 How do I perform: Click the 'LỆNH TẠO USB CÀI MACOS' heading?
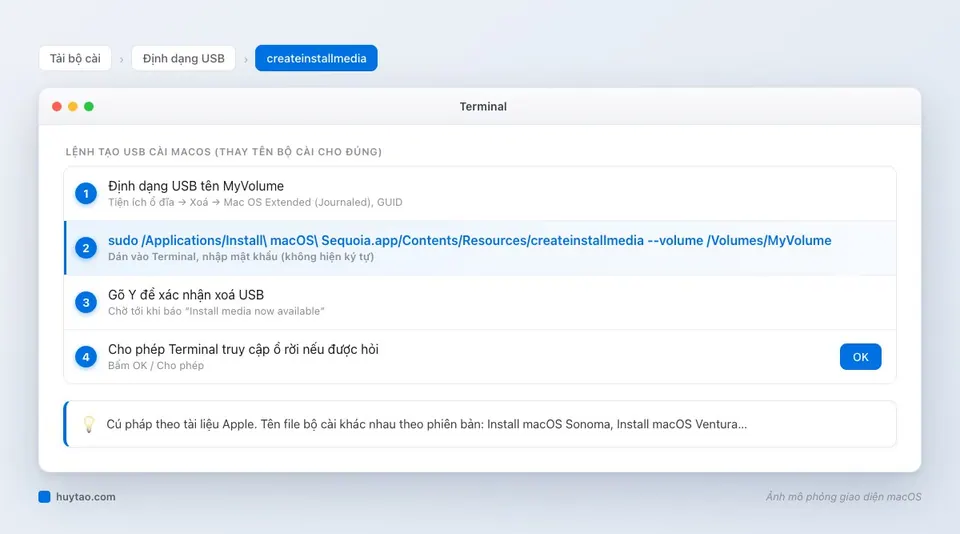coord(223,152)
